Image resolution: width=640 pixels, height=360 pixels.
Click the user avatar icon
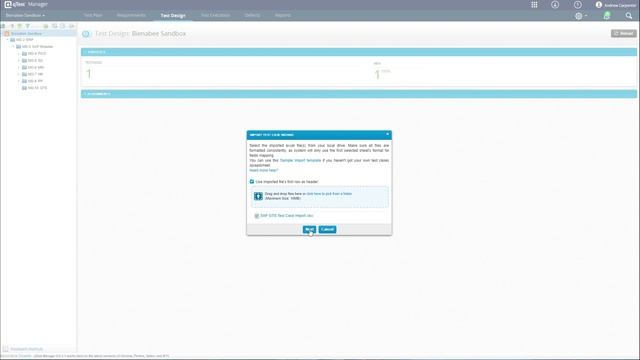coord(599,5)
